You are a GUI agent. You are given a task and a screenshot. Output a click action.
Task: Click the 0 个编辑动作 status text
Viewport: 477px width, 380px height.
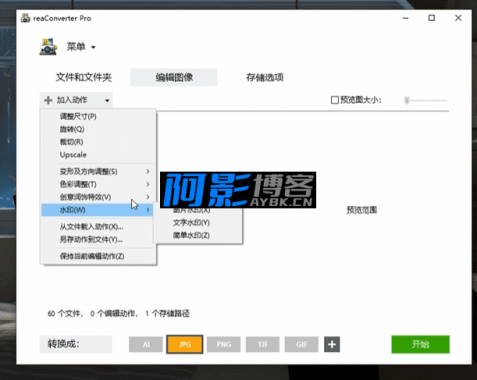[x=114, y=313]
